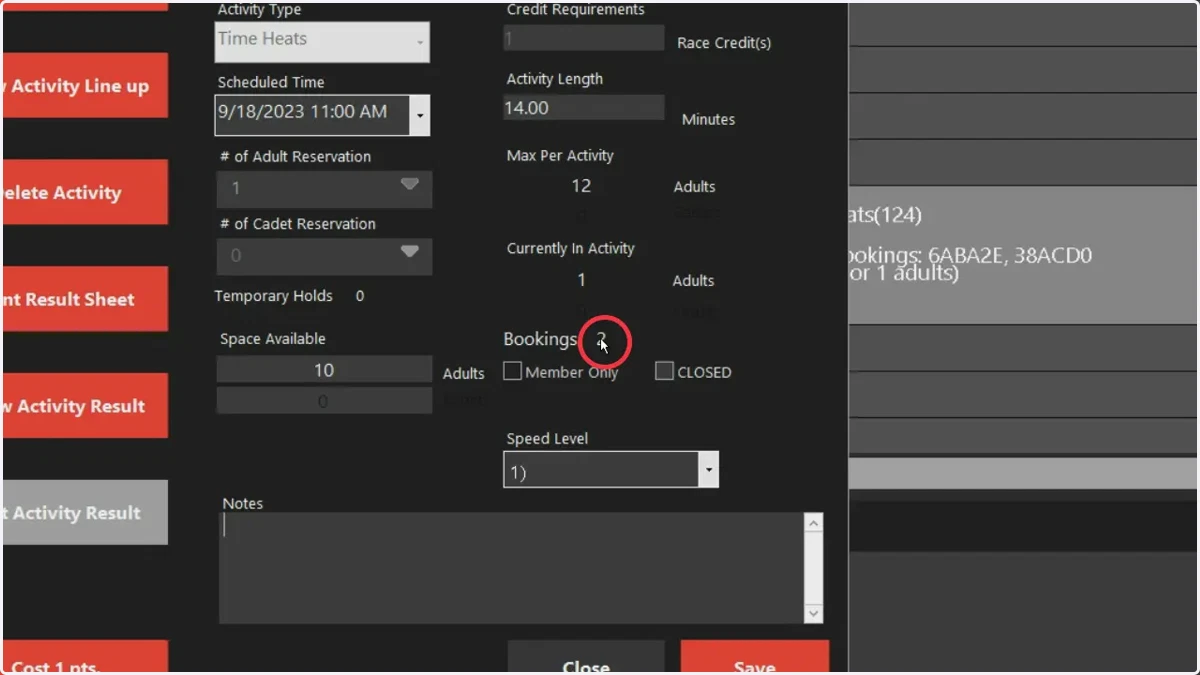The height and width of the screenshot is (675, 1200).
Task: Click the Max Per Activity value 12
Action: coord(581,186)
